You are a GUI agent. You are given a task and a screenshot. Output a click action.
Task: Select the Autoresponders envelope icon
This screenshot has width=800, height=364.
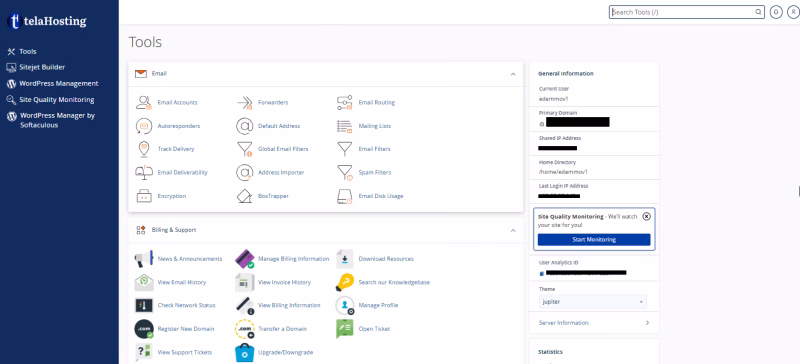point(144,126)
